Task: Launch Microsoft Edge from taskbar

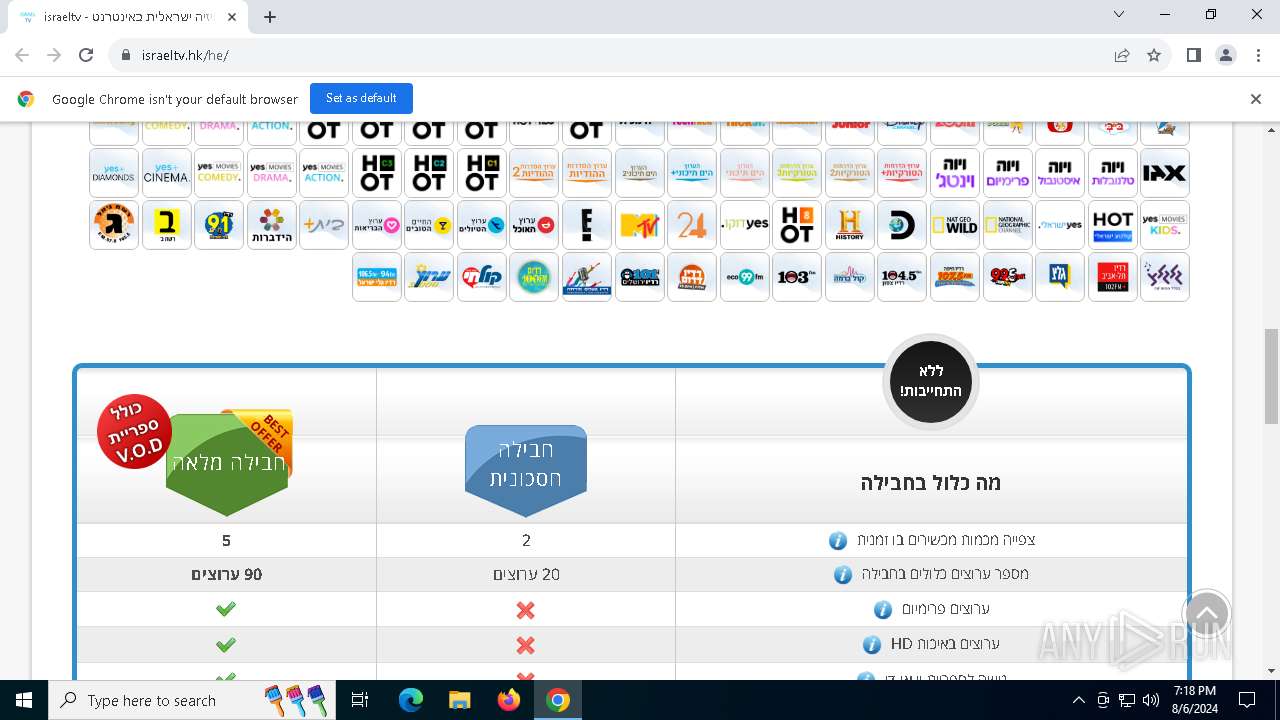Action: (411, 700)
